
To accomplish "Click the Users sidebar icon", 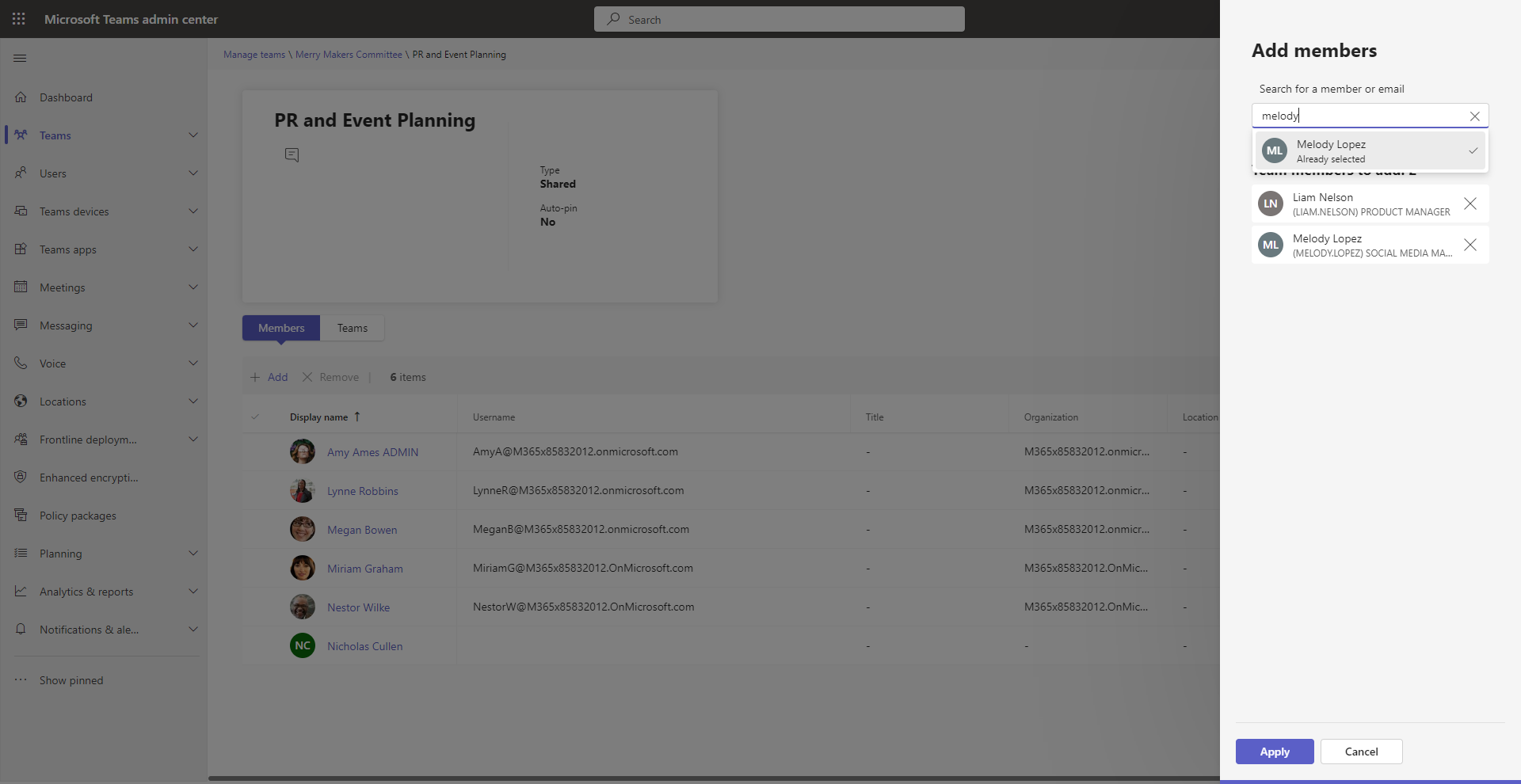I will pos(21,173).
